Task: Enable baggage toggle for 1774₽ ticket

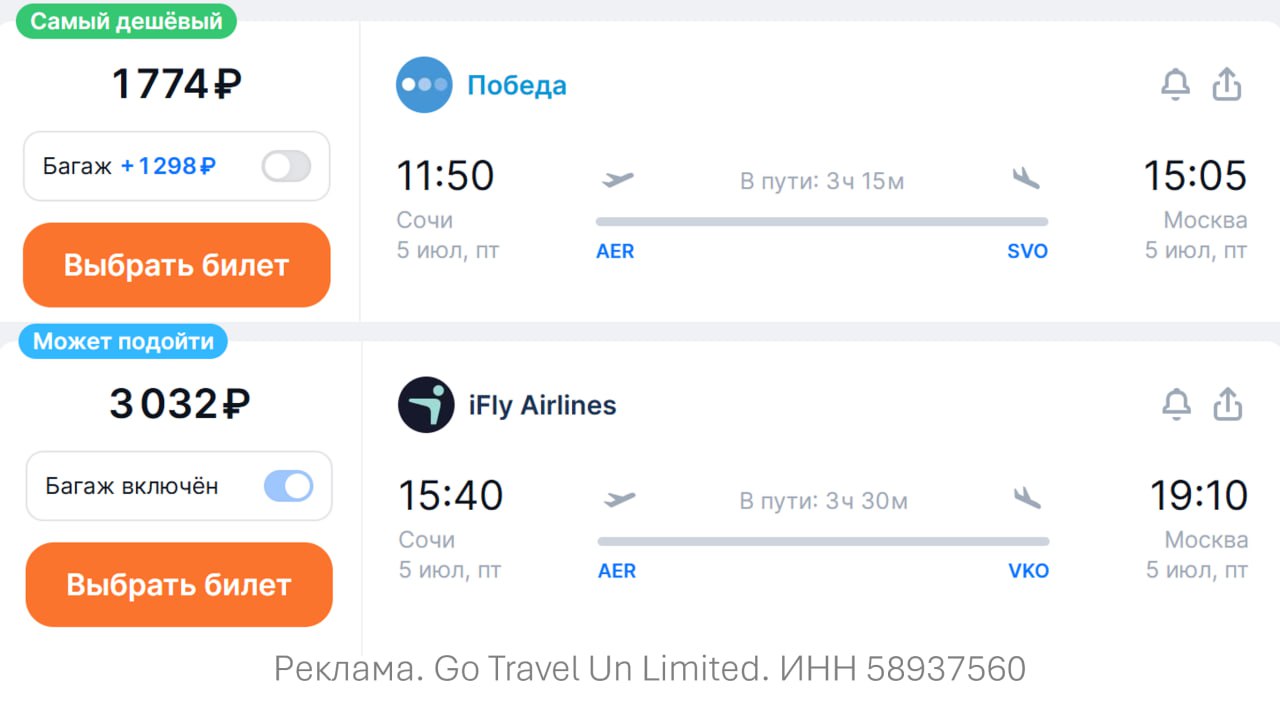Action: 286,166
